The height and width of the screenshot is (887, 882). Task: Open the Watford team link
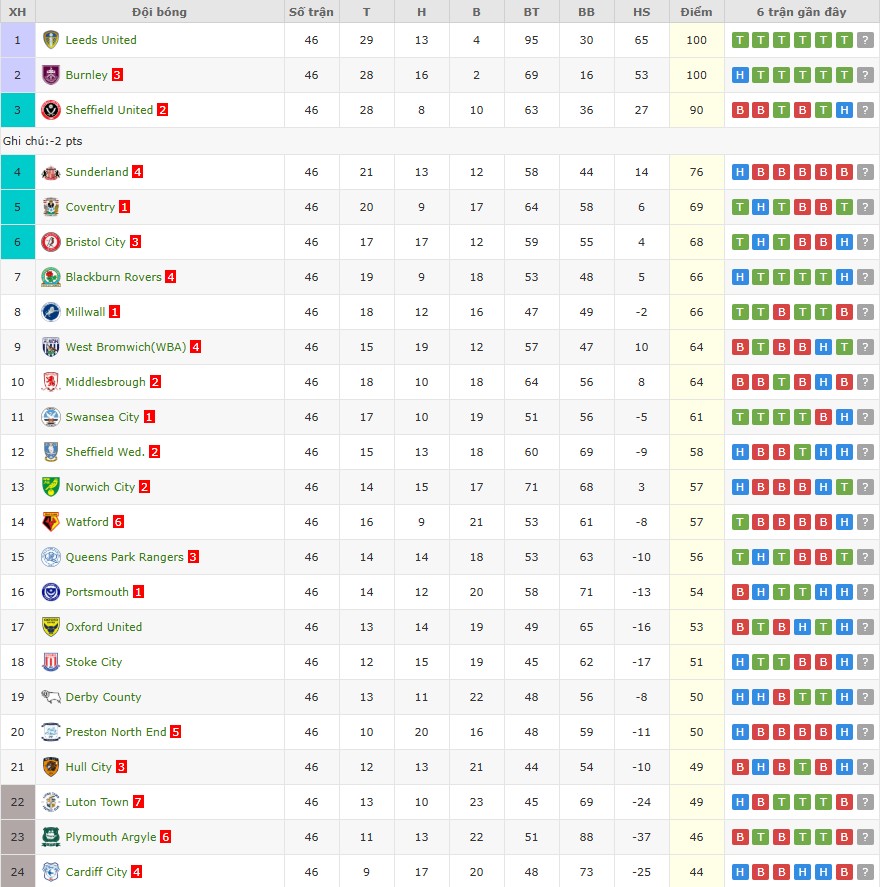(87, 522)
